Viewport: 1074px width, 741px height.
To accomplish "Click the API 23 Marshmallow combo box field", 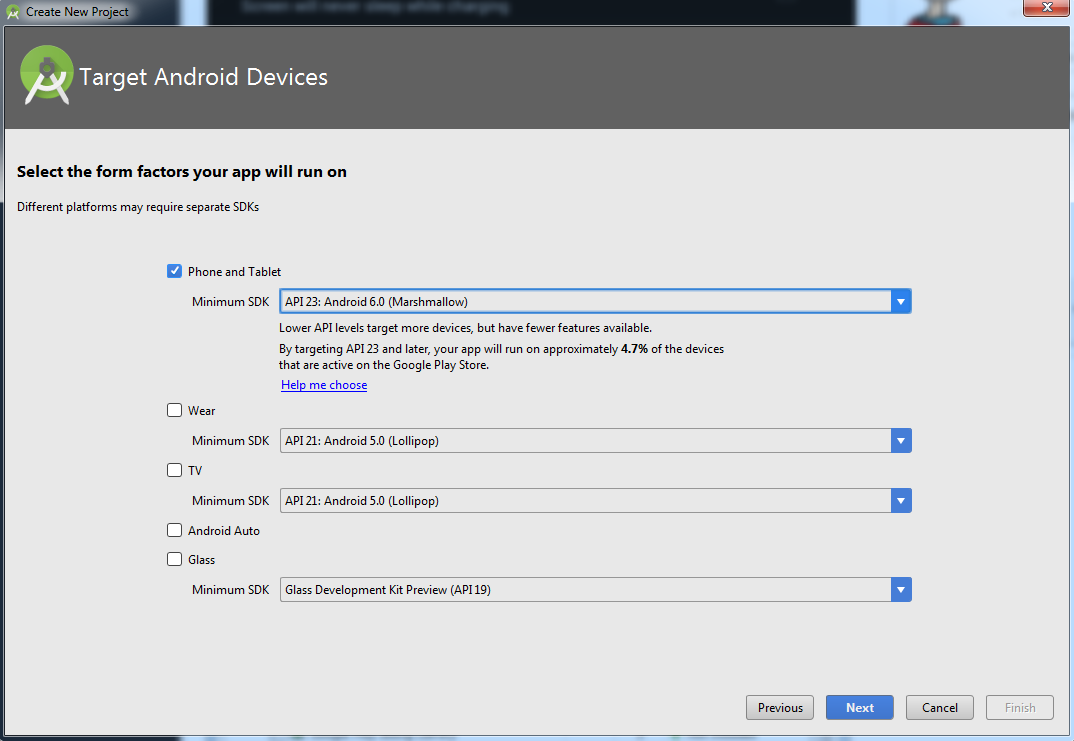I will [585, 301].
